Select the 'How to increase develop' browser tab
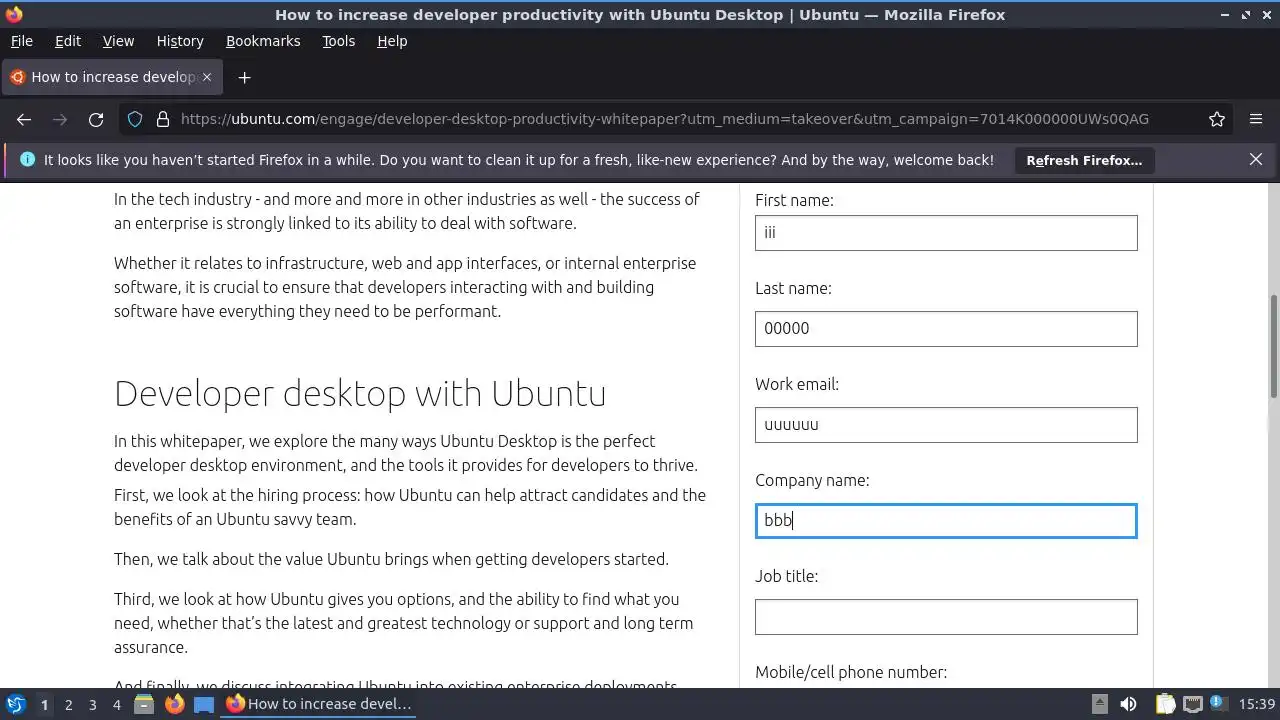This screenshot has width=1280, height=720. pos(111,77)
